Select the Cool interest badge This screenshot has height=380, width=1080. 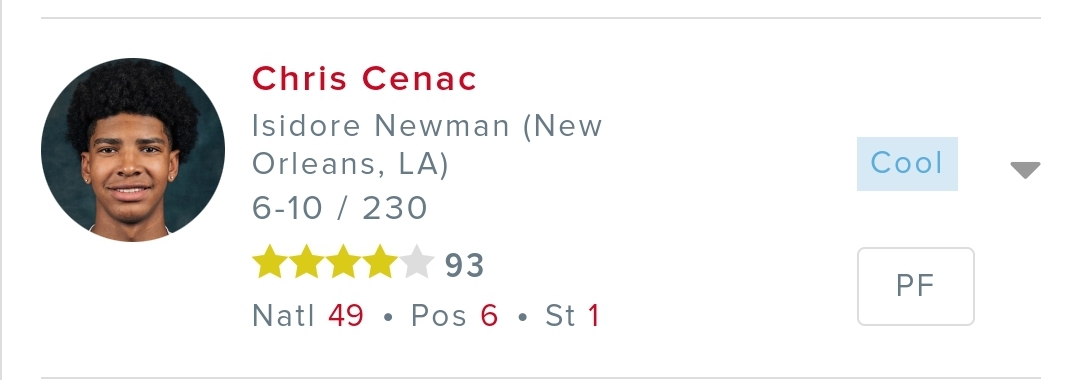click(907, 164)
